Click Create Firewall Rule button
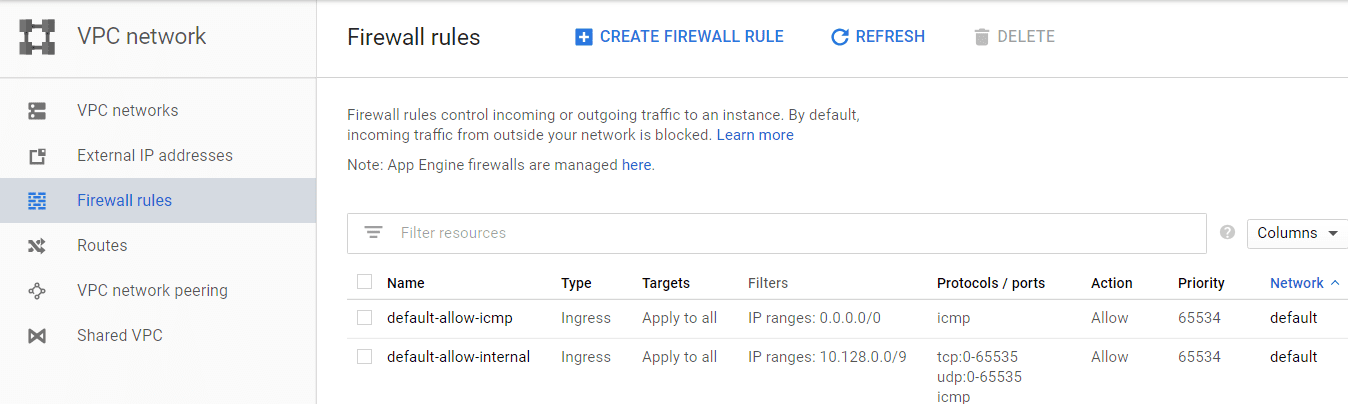Viewport: 1348px width, 404px height. point(679,37)
